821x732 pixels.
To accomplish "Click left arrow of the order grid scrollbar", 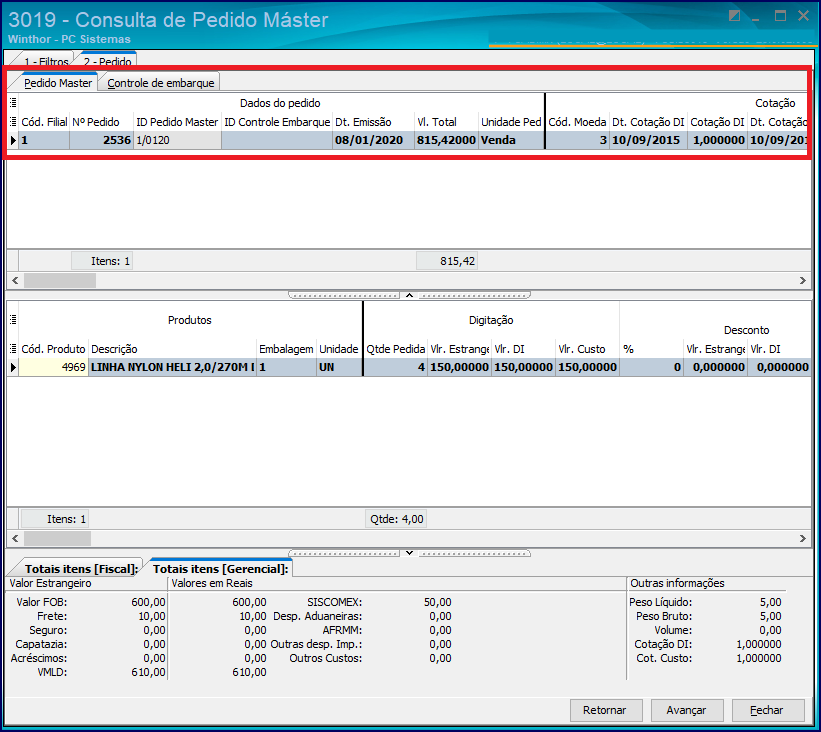I will 15,281.
